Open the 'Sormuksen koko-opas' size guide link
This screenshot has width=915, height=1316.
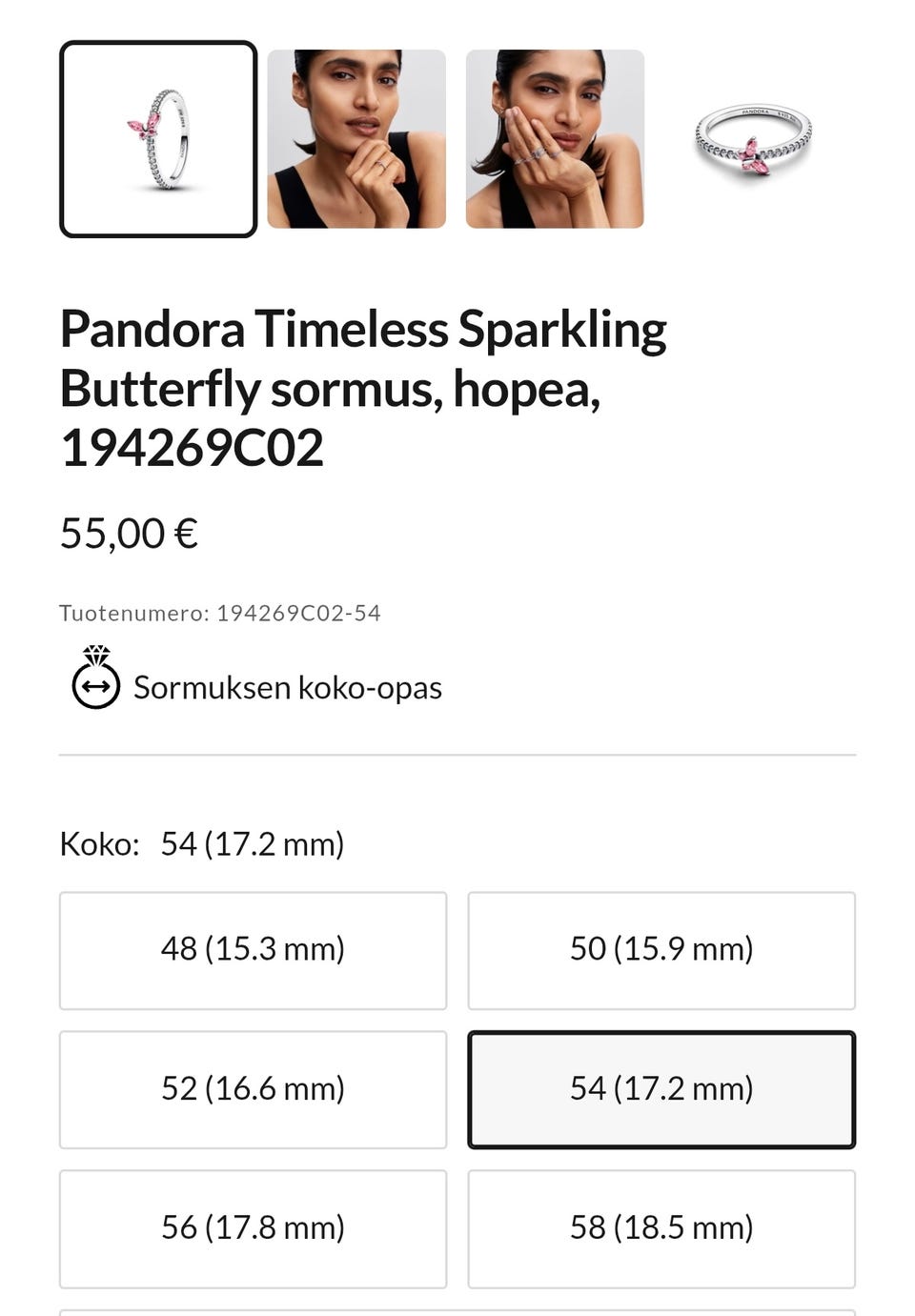(x=287, y=687)
